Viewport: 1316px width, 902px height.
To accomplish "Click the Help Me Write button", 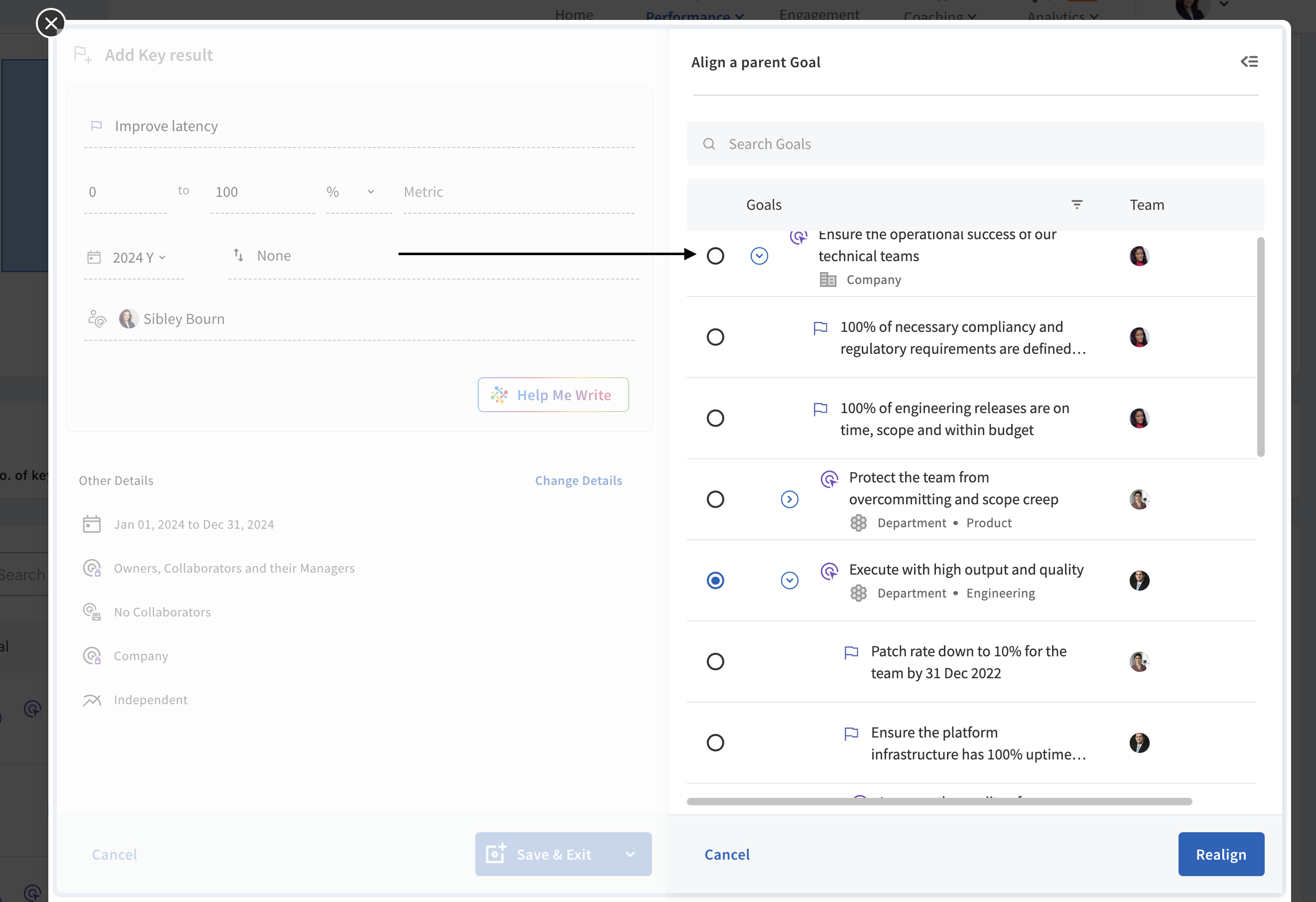I will coord(553,395).
